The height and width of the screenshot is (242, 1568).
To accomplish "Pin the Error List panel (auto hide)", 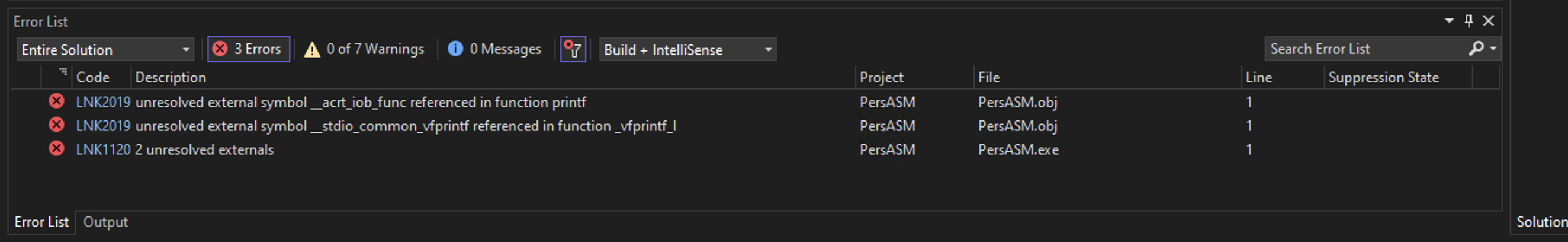I will pyautogui.click(x=1469, y=21).
